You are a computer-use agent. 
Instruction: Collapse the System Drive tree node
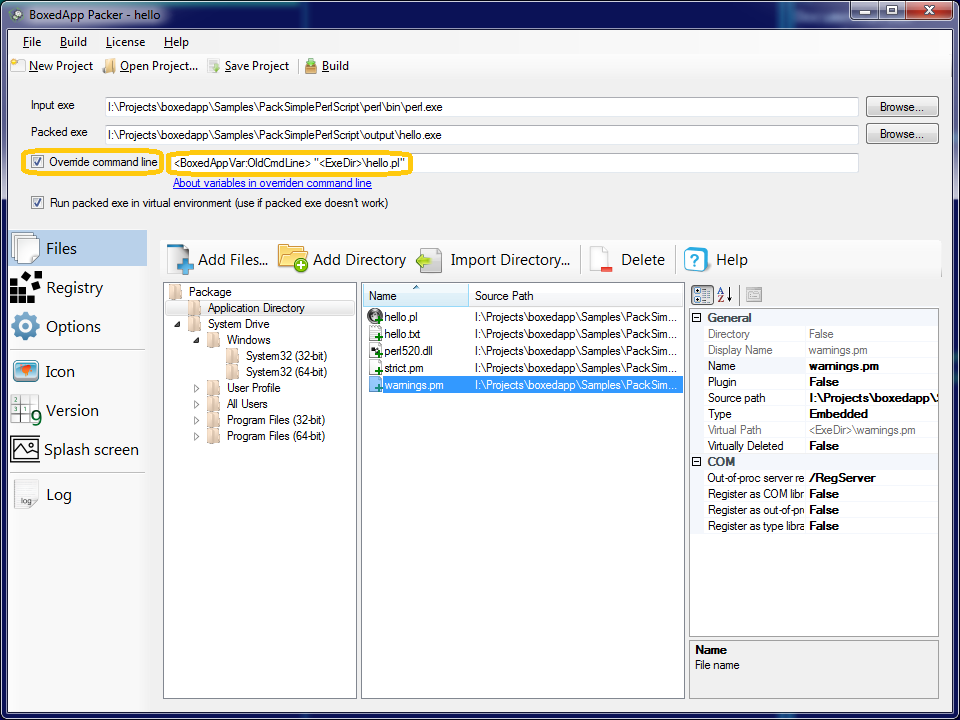pos(177,323)
